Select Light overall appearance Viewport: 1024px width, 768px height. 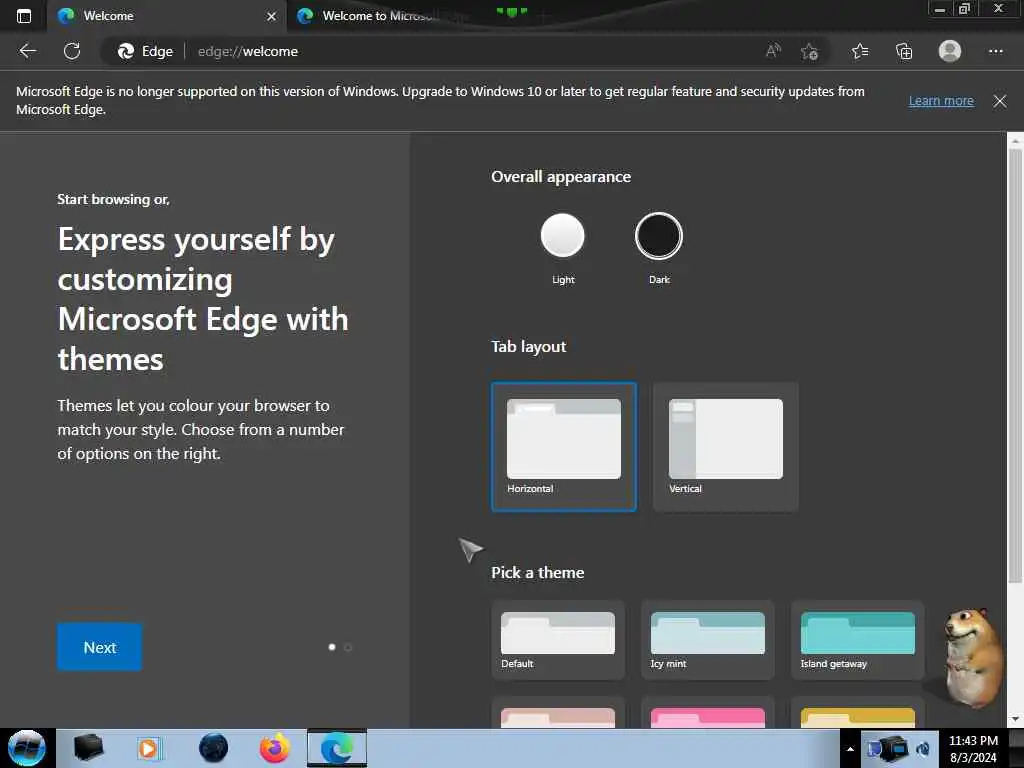562,236
